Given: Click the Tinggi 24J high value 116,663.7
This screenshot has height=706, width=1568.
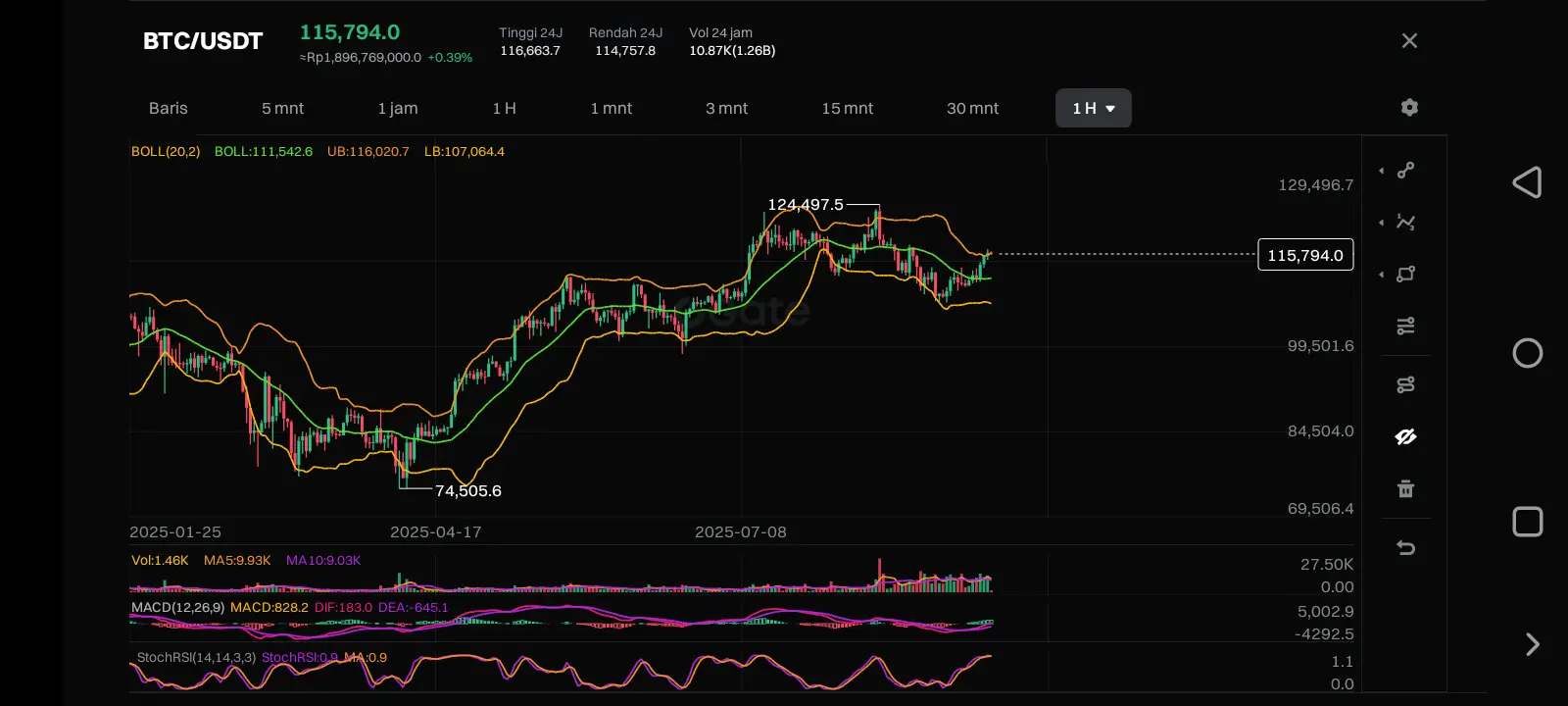Looking at the screenshot, I should point(530,51).
